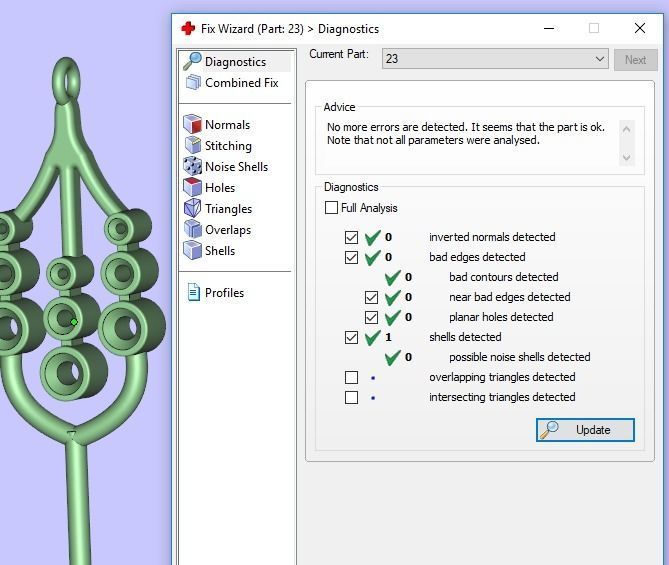Select the Triangles label in the sidebar
Viewport: 669px width, 565px height.
[x=228, y=209]
